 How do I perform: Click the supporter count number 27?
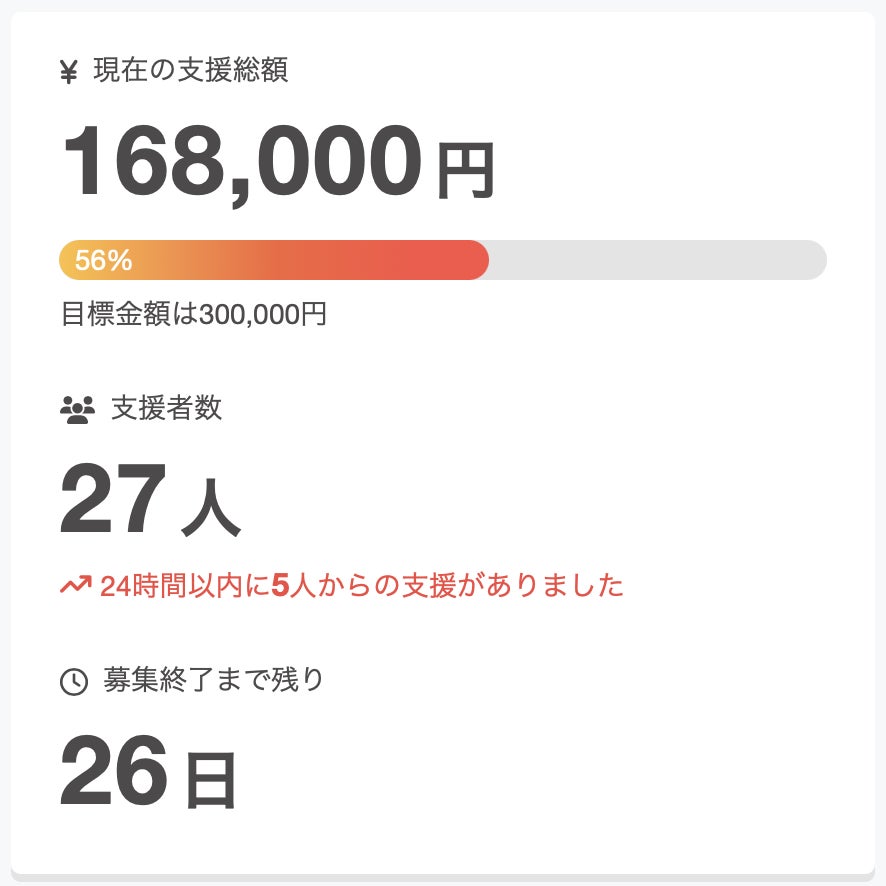(x=112, y=502)
